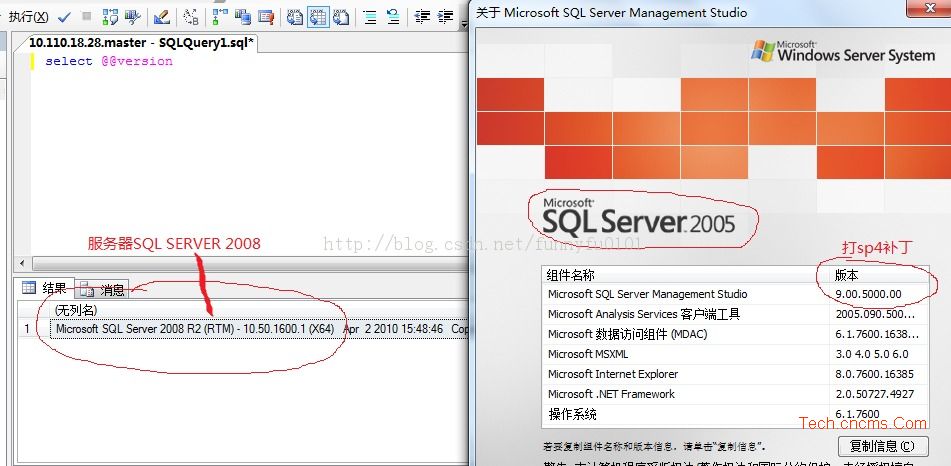This screenshot has width=951, height=466.
Task: Toggle Include Client Statistics
Action: [x=243, y=16]
